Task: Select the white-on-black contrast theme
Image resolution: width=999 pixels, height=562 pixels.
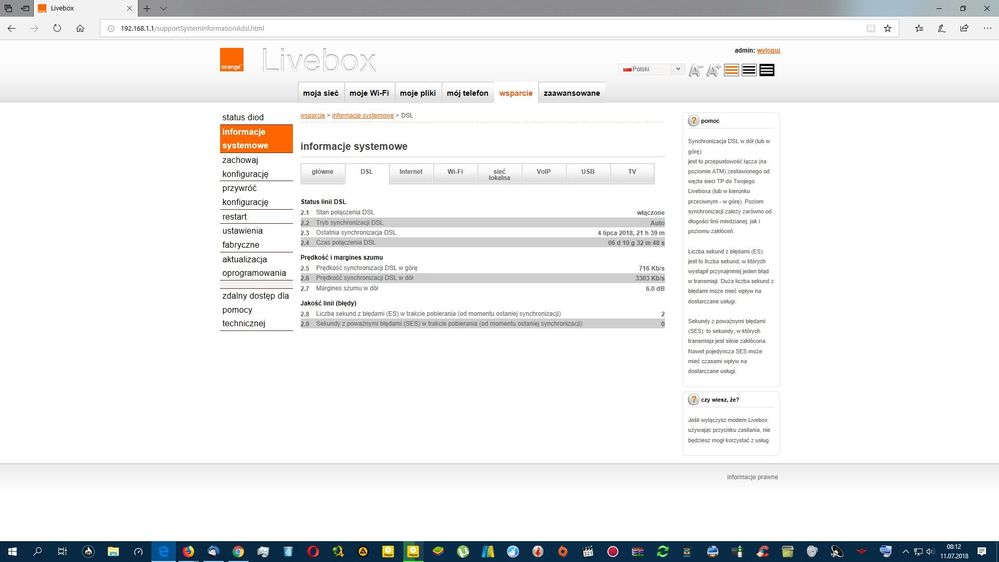Action: pyautogui.click(x=767, y=70)
